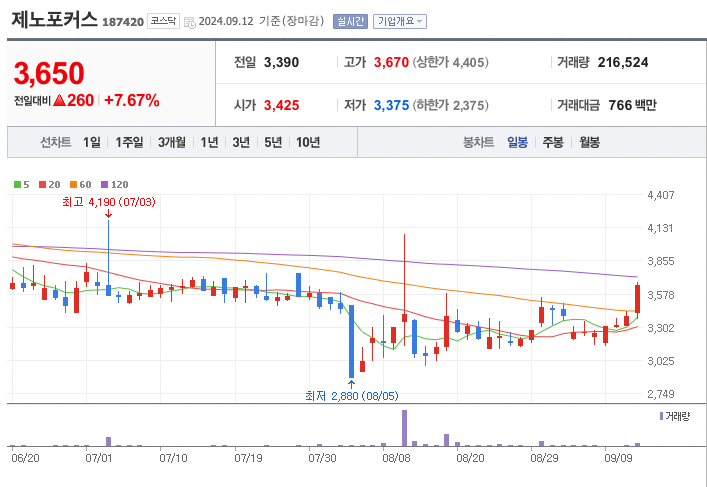Viewport: 707px width, 487px height.
Task: Click the stock code 187420
Action: 123,22
